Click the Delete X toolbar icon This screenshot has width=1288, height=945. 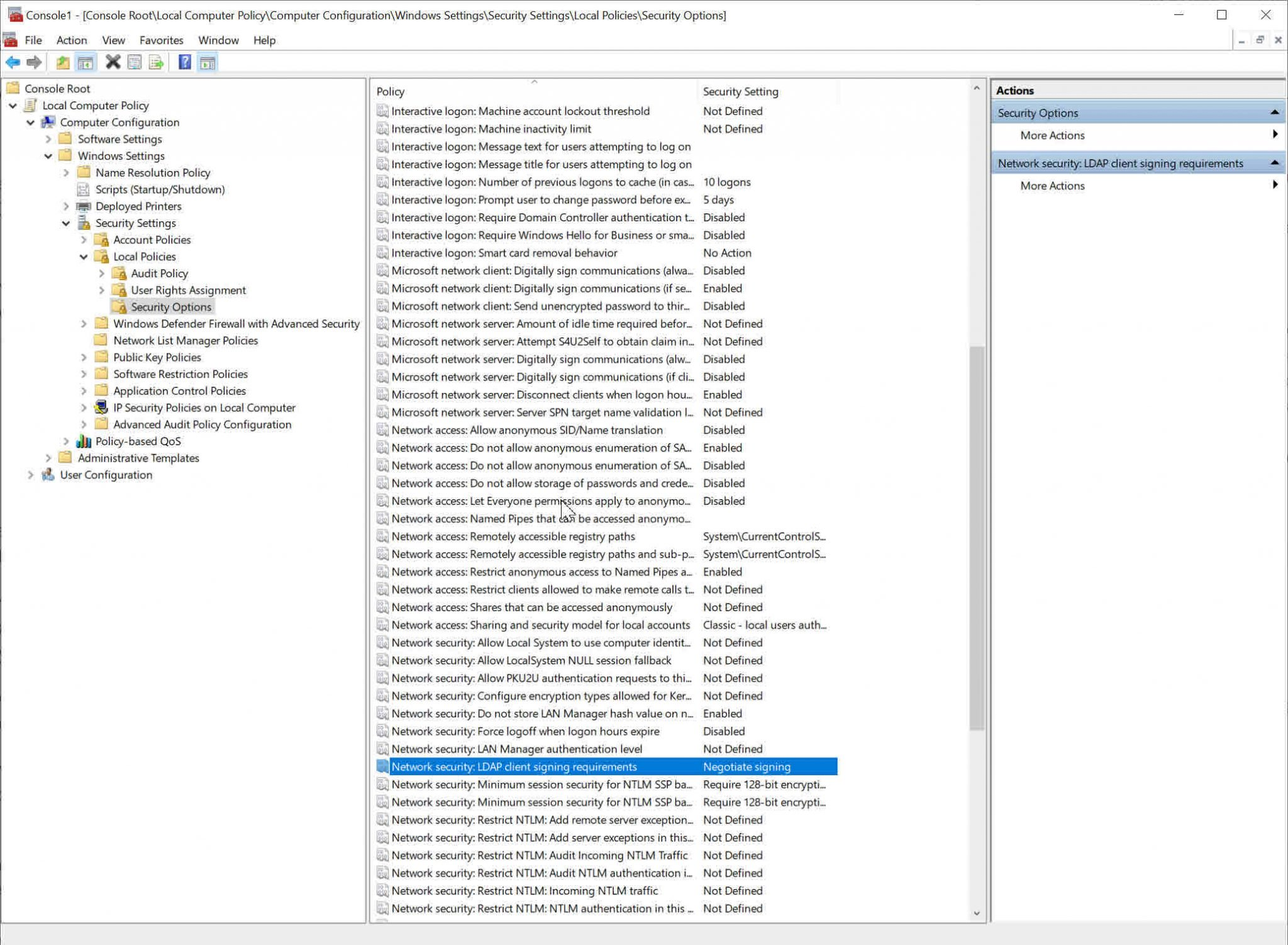pyautogui.click(x=113, y=62)
